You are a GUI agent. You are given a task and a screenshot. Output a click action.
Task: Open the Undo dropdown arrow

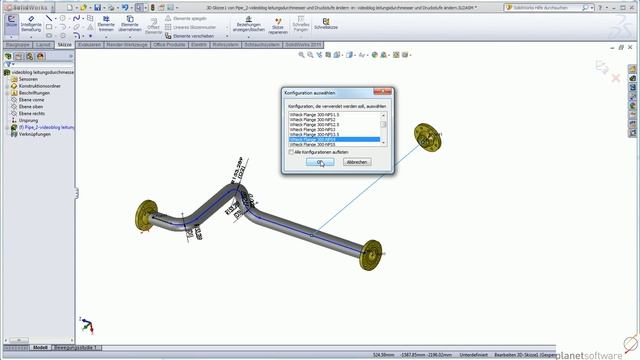(131, 8)
